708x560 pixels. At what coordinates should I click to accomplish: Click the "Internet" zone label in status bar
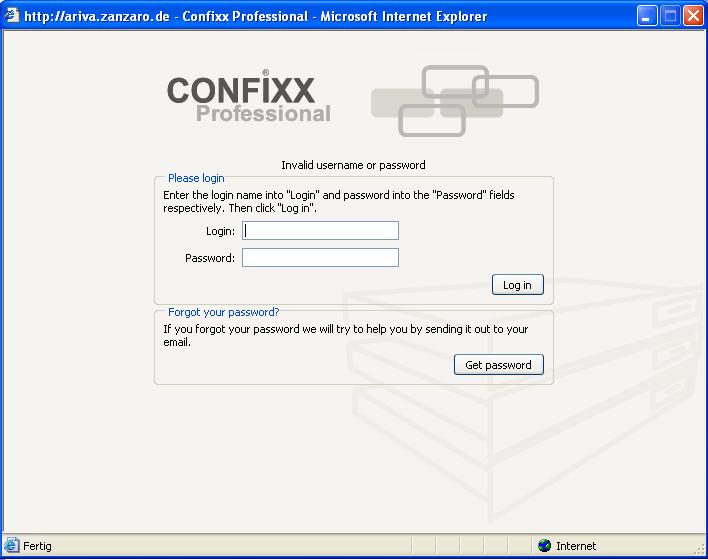coord(576,546)
